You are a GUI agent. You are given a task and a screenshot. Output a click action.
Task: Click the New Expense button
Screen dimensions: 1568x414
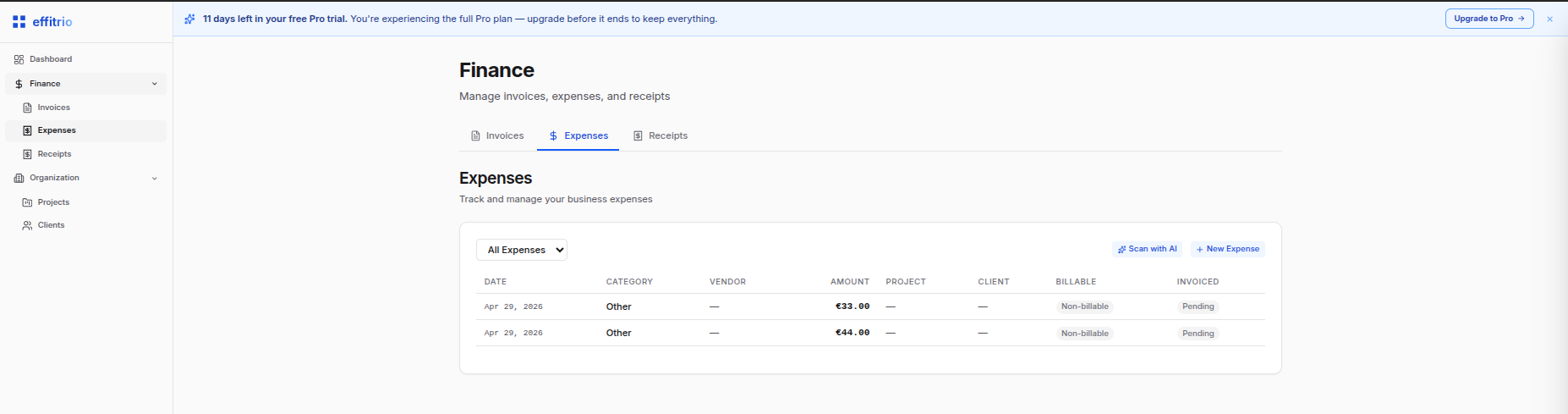point(1228,249)
